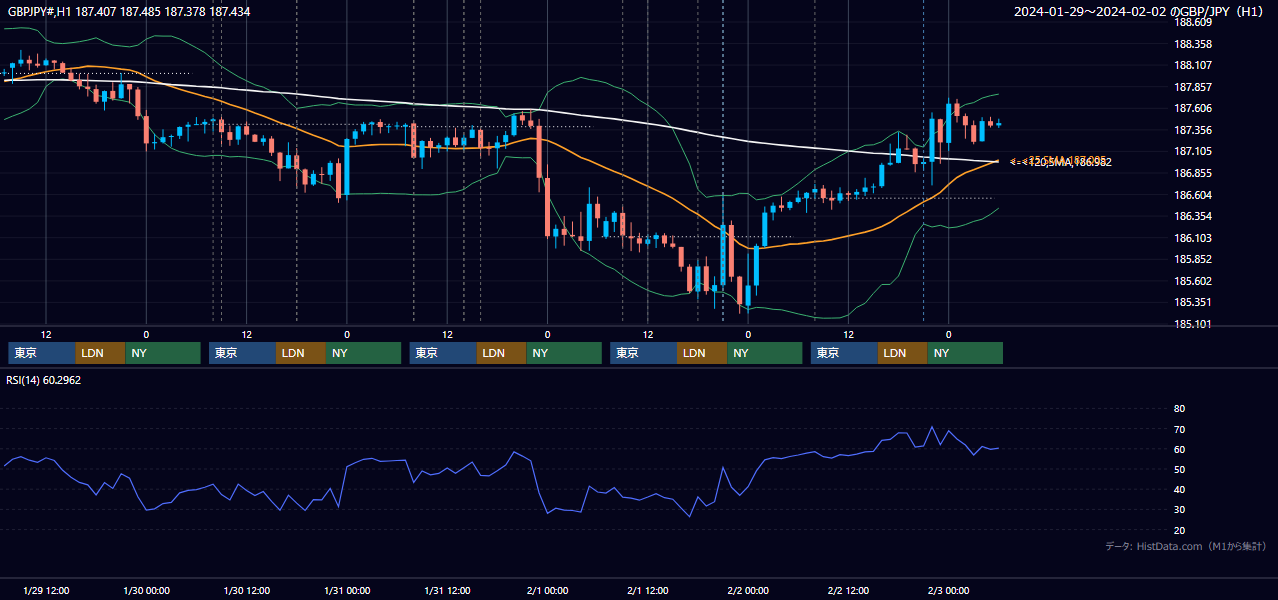
Task: Click the 188.609 price axis label
Action: (1193, 22)
